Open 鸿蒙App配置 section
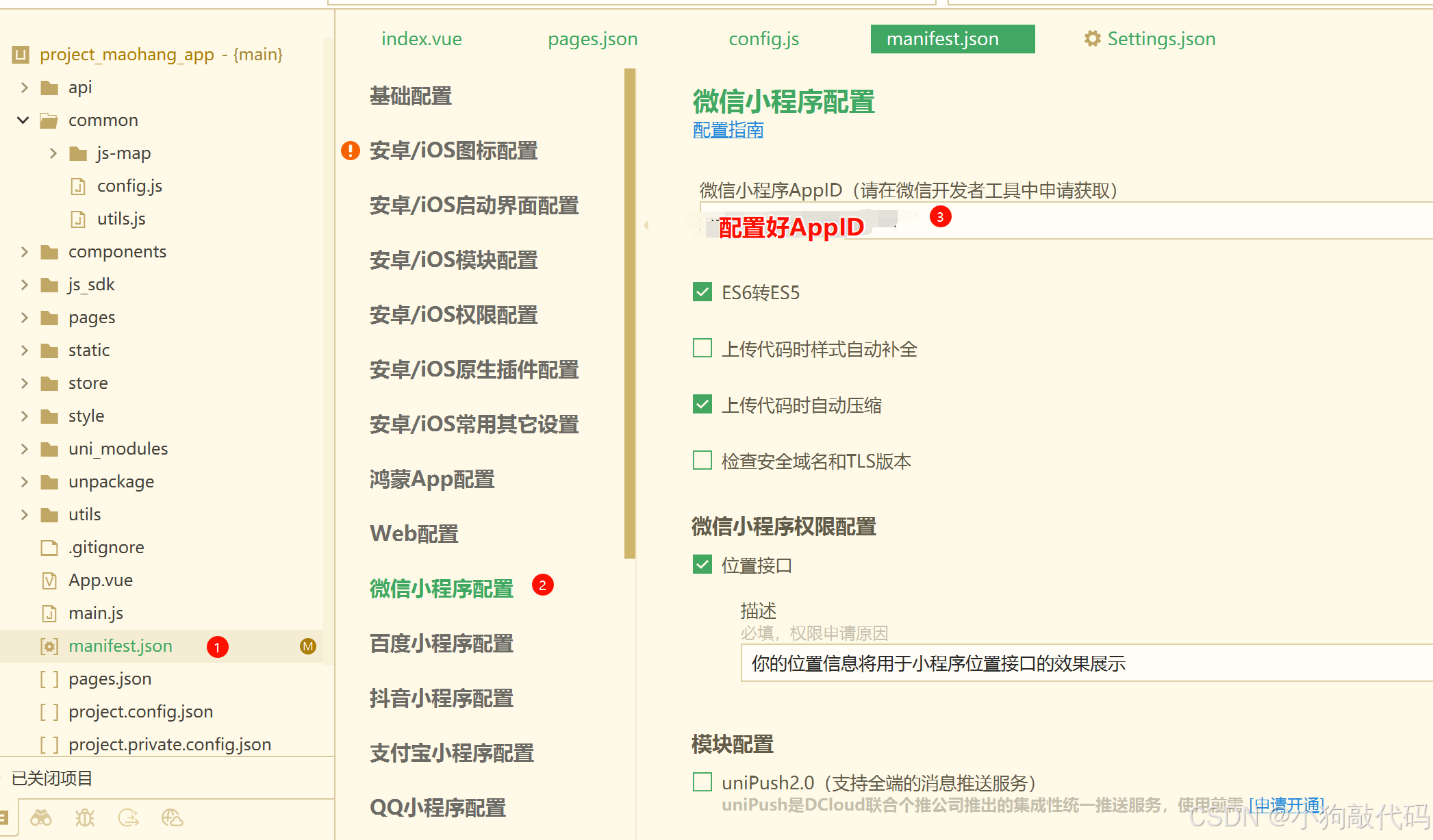 pyautogui.click(x=432, y=479)
